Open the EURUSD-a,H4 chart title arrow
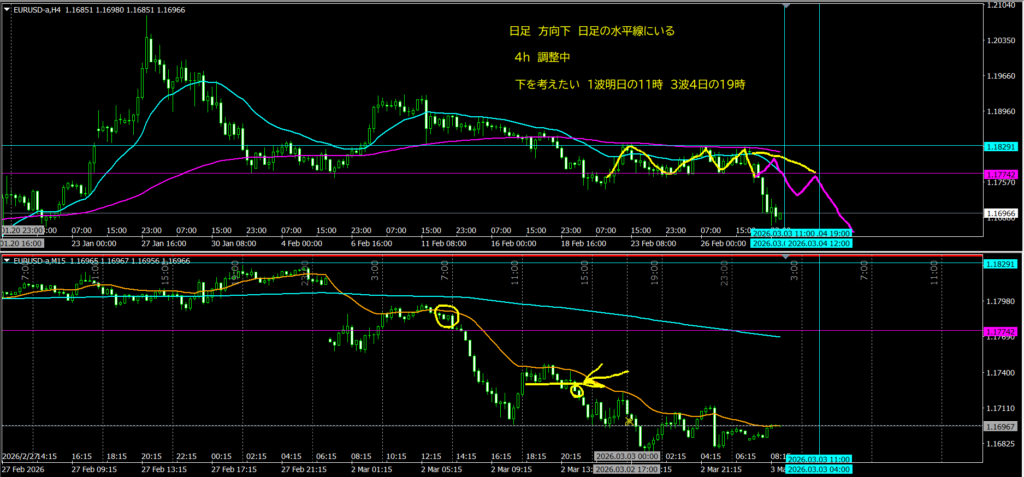This screenshot has width=1024, height=477. [8, 8]
